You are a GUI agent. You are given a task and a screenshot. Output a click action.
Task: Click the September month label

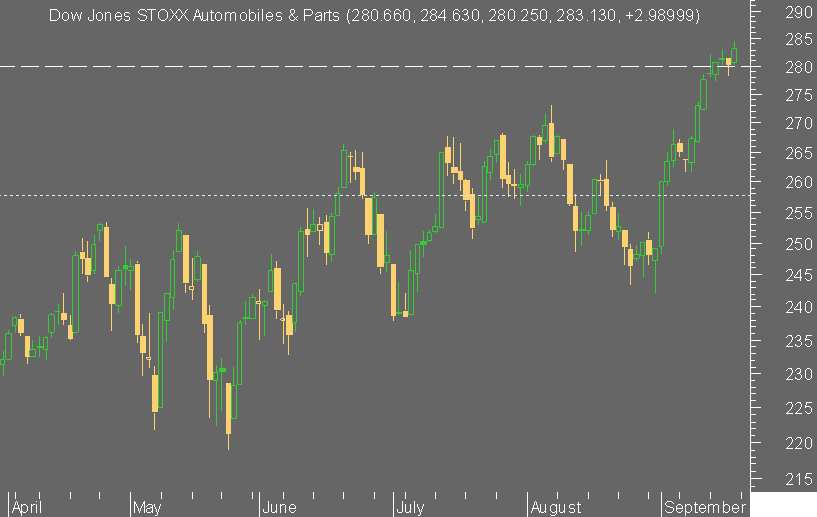tap(705, 507)
